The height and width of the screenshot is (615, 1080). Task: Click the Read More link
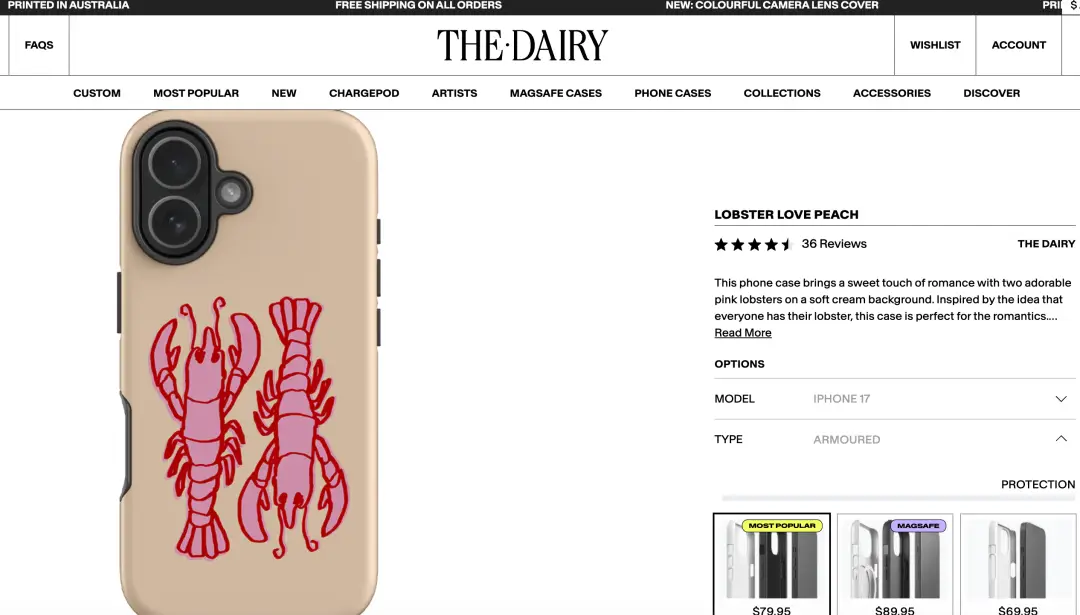(x=742, y=333)
